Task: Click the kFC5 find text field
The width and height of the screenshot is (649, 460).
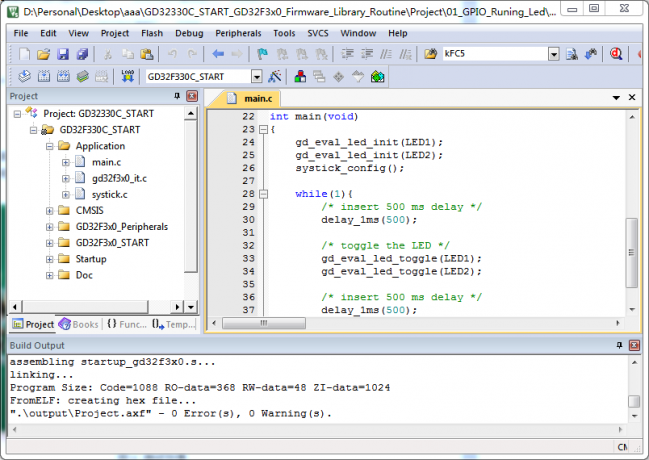Action: [x=490, y=53]
